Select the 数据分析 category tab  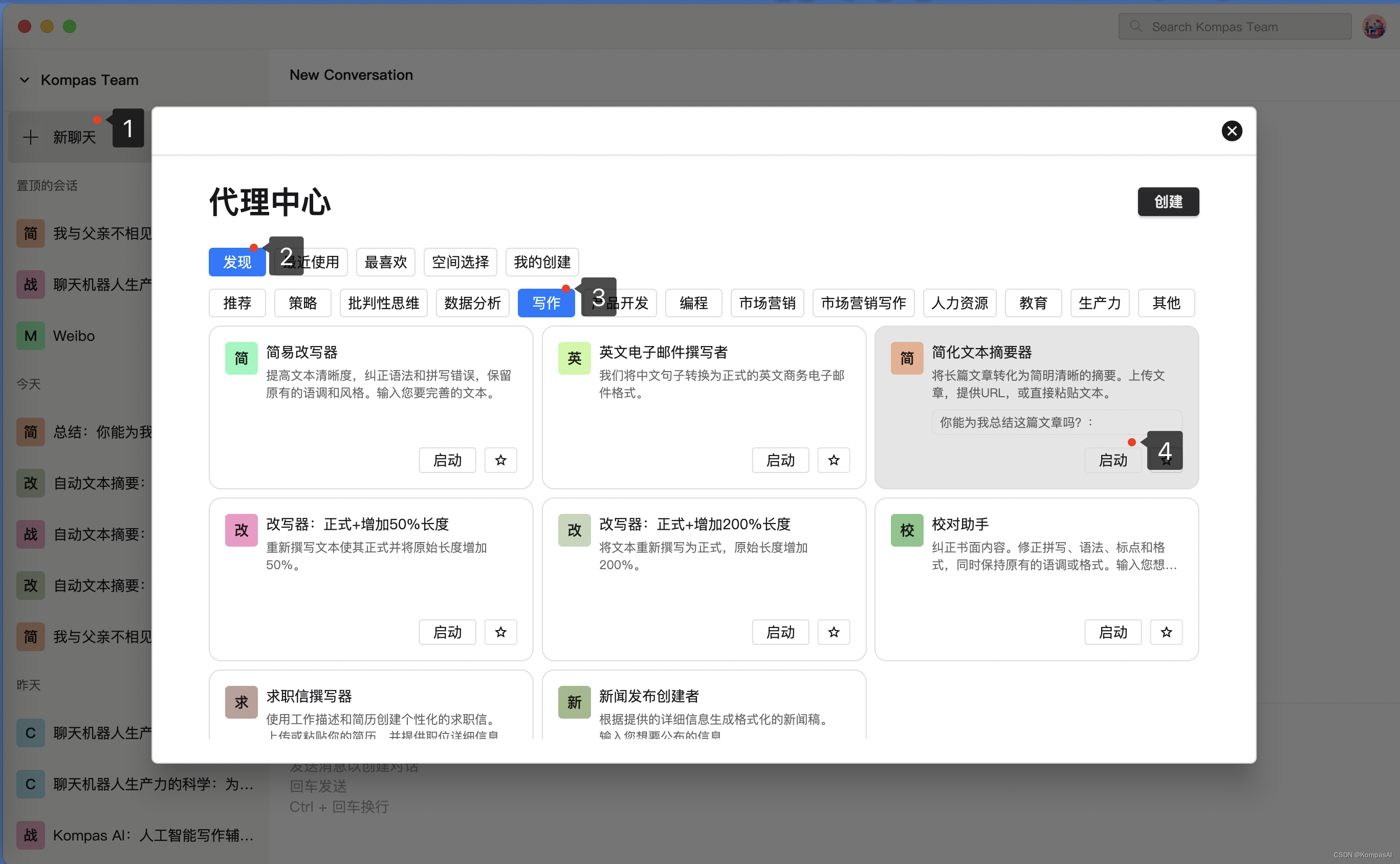pos(472,303)
